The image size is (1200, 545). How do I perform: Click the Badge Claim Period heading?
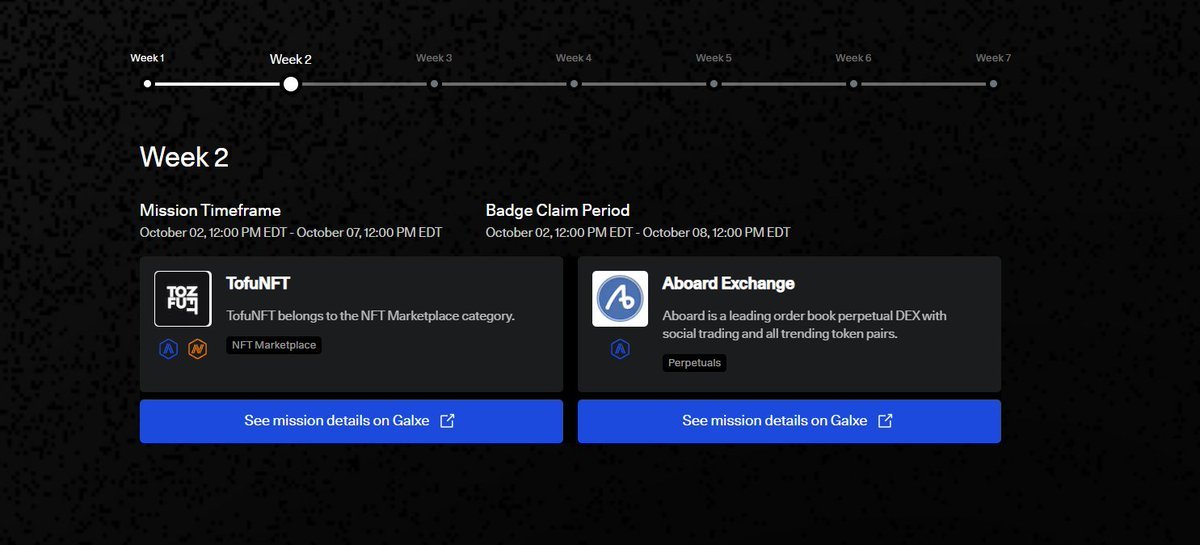(x=558, y=210)
